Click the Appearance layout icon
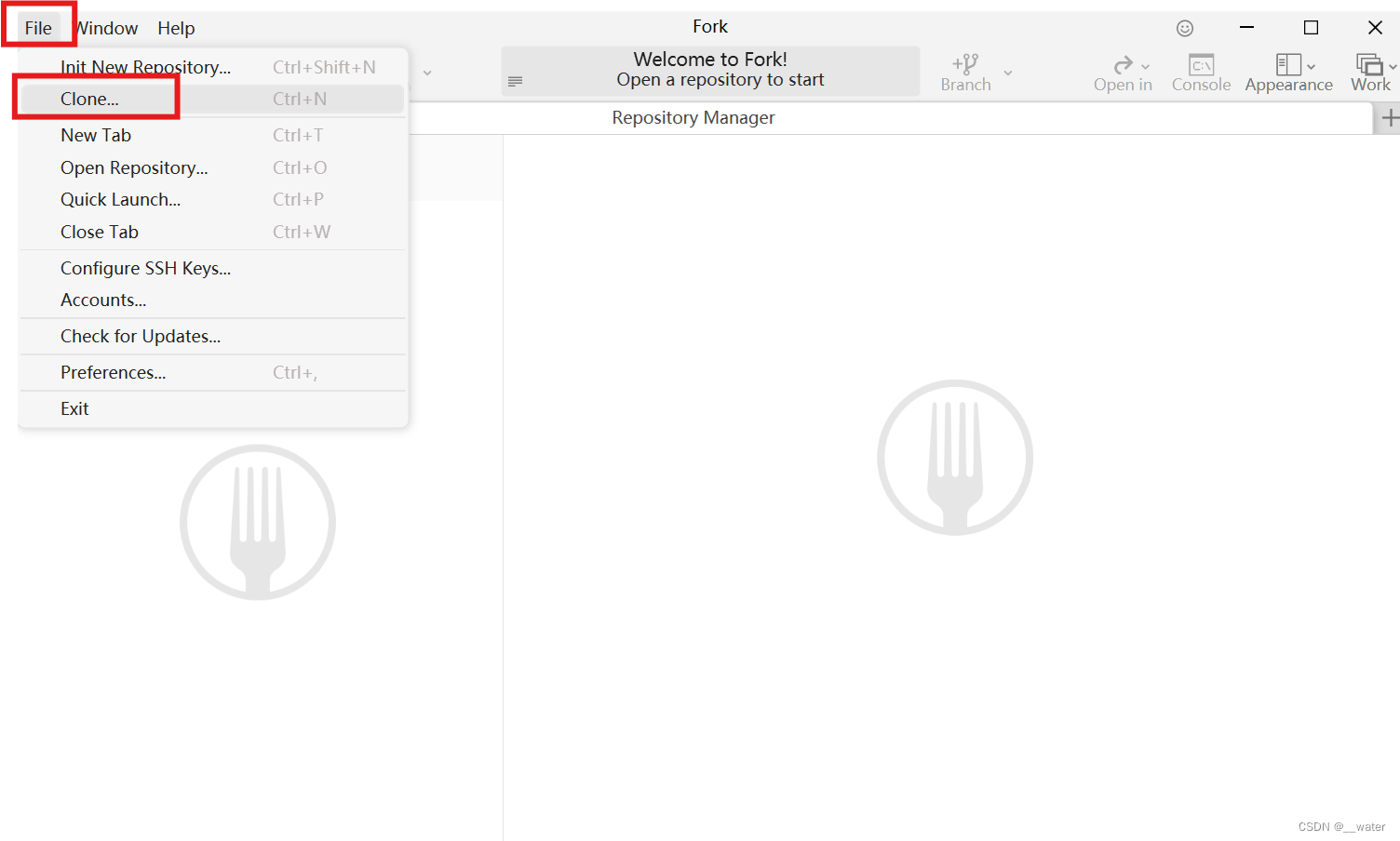1400x841 pixels. point(1288,64)
